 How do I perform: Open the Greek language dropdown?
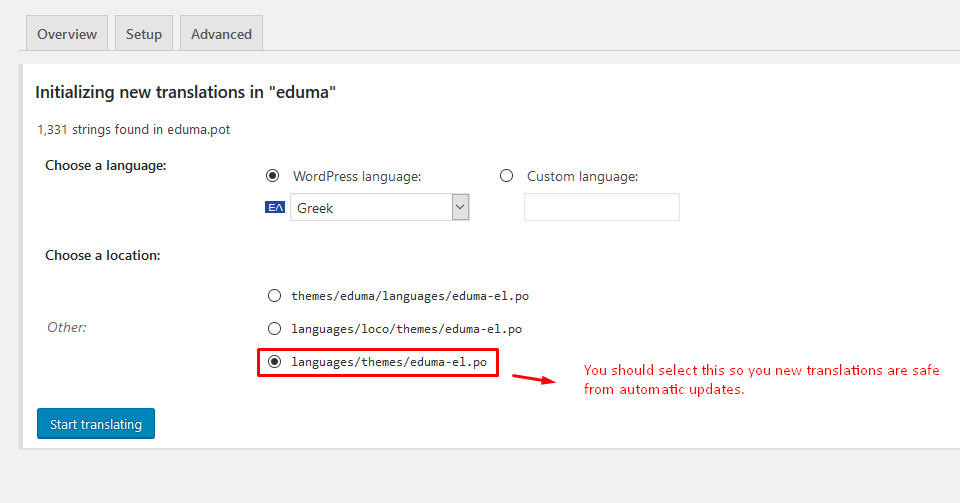click(380, 207)
